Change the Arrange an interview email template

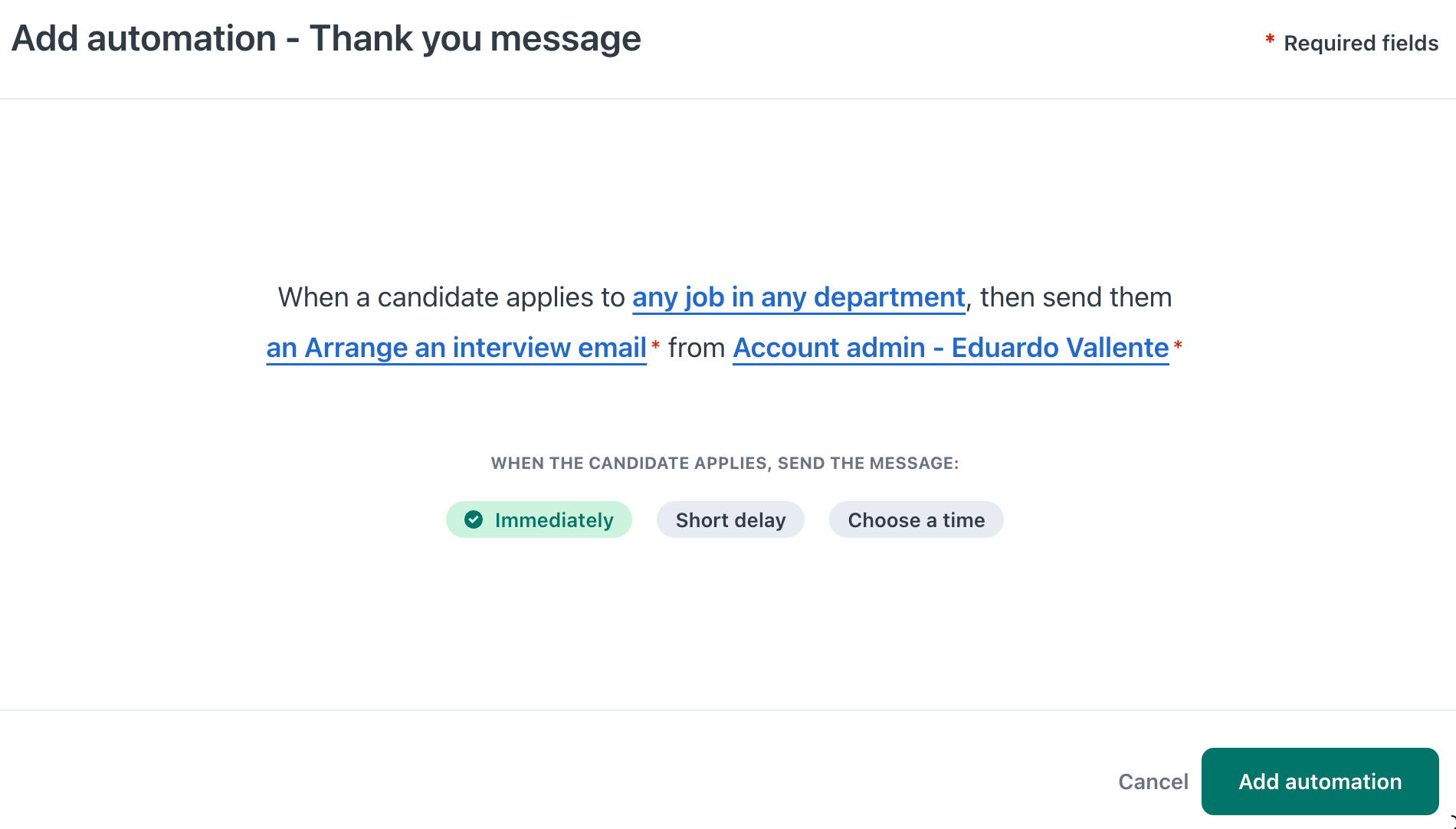coord(456,348)
